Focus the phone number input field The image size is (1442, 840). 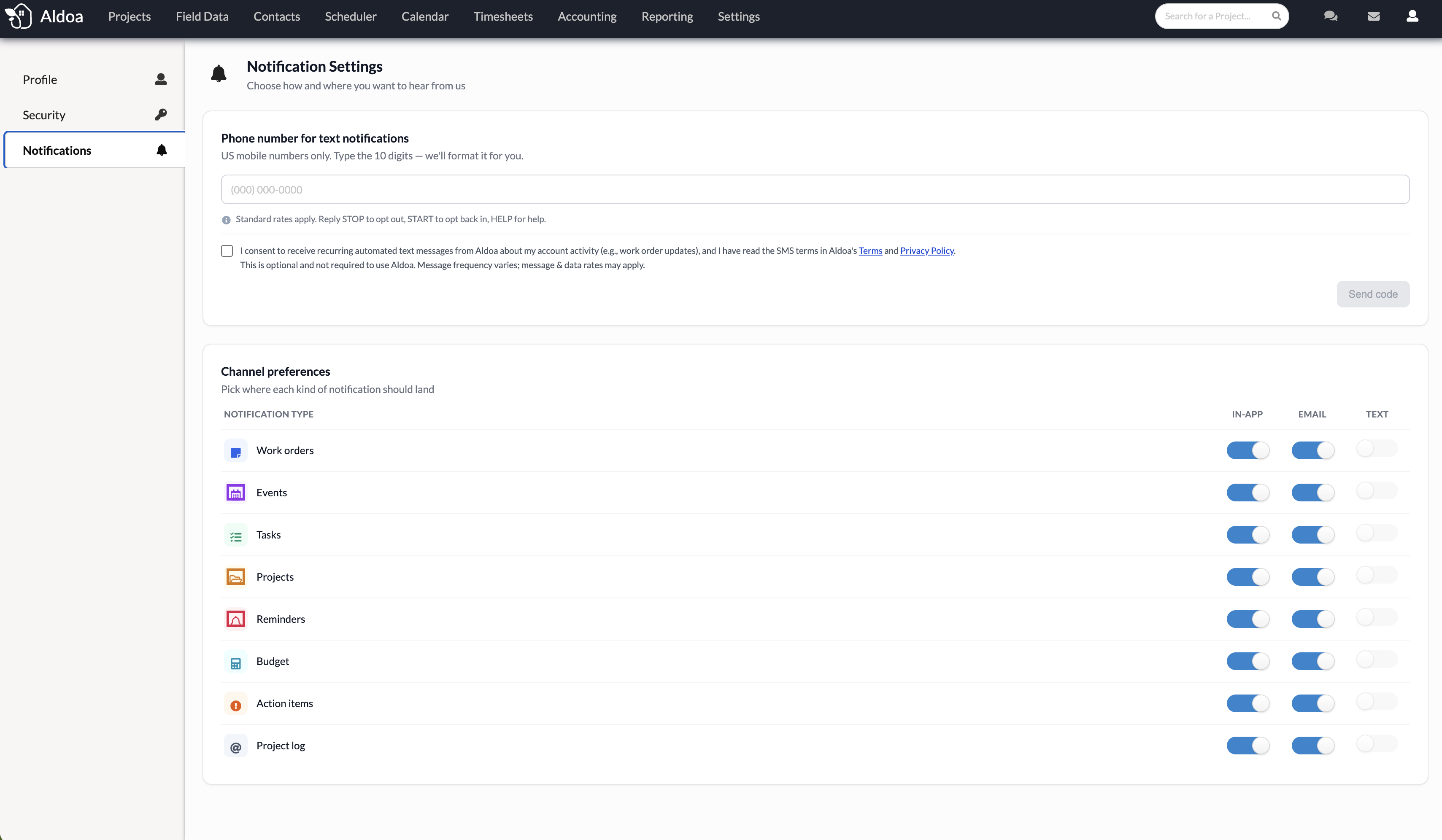(815, 189)
